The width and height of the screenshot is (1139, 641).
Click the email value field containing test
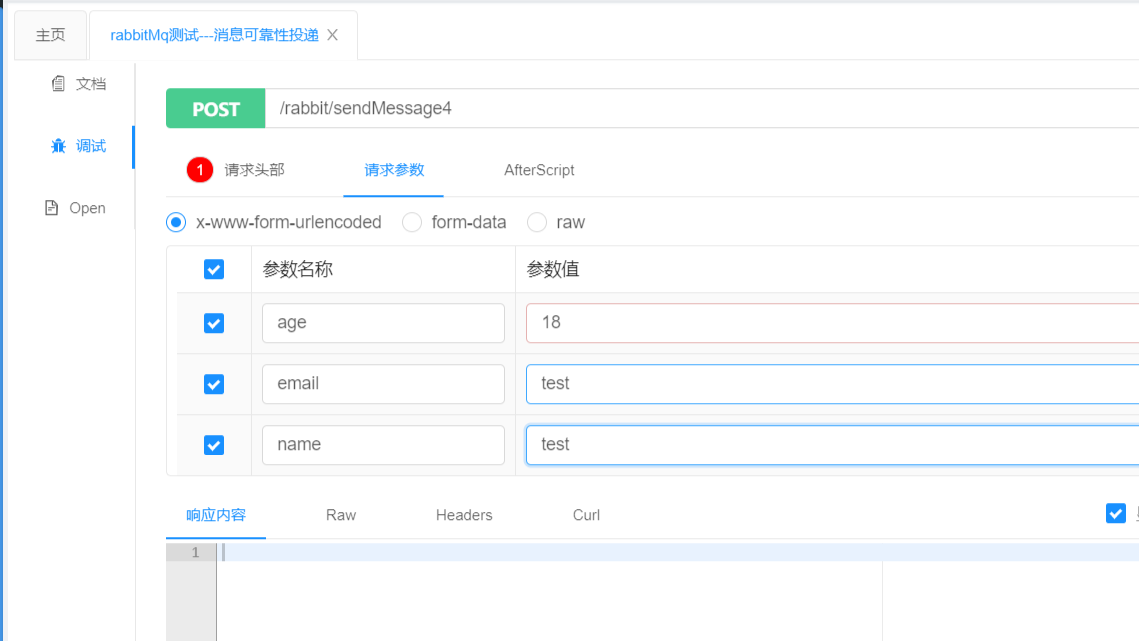832,384
